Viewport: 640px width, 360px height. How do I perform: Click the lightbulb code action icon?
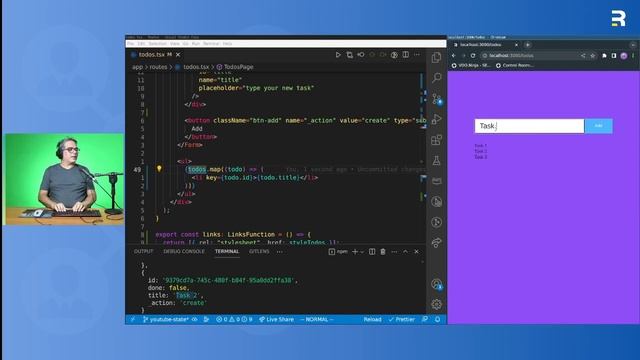coord(159,169)
